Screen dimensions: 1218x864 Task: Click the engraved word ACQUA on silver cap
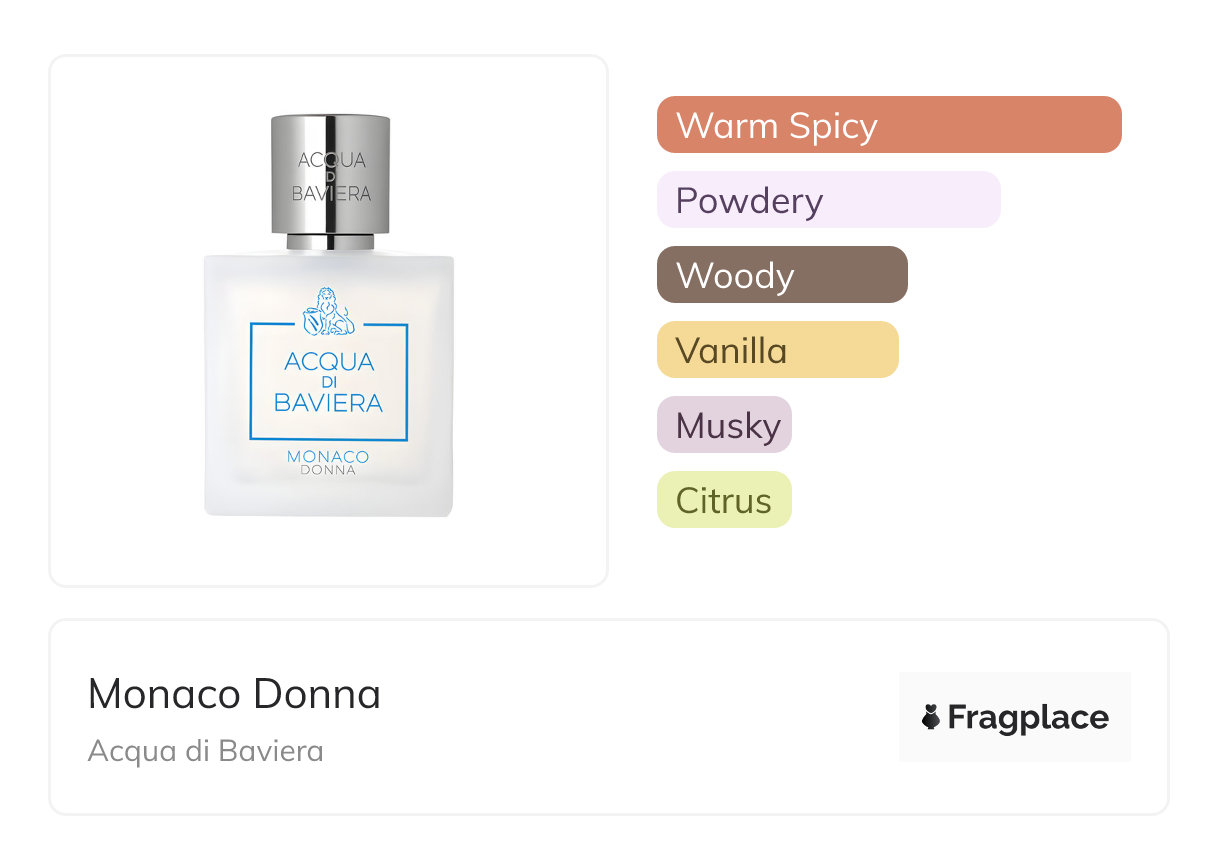[331, 160]
